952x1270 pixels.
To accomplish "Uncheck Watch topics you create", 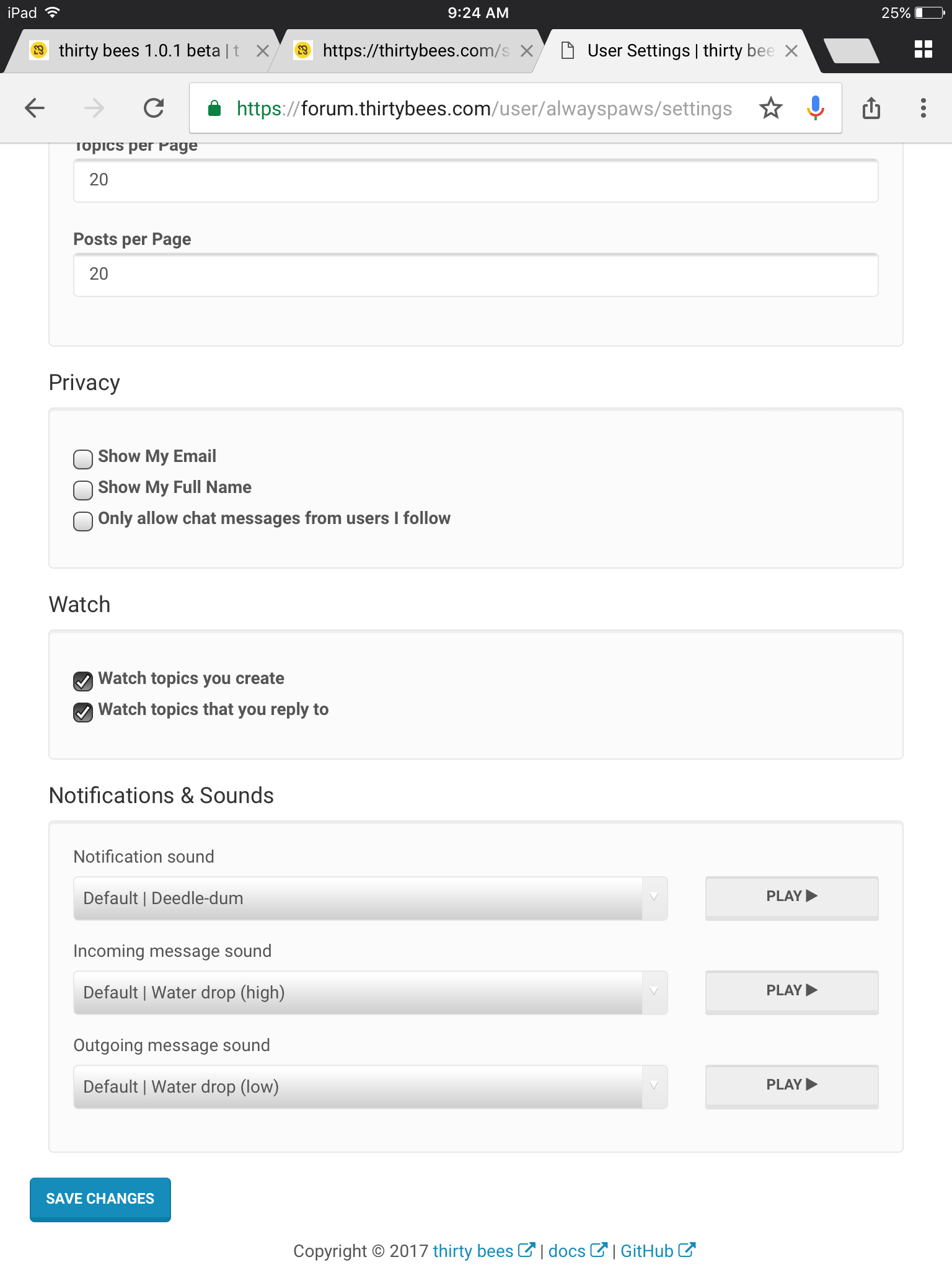I will tap(83, 681).
